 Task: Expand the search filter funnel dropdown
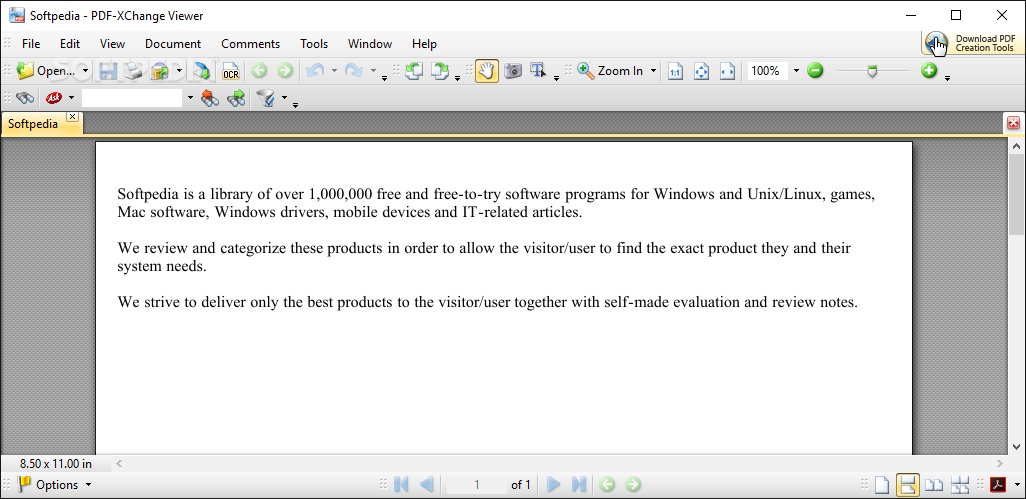(284, 99)
